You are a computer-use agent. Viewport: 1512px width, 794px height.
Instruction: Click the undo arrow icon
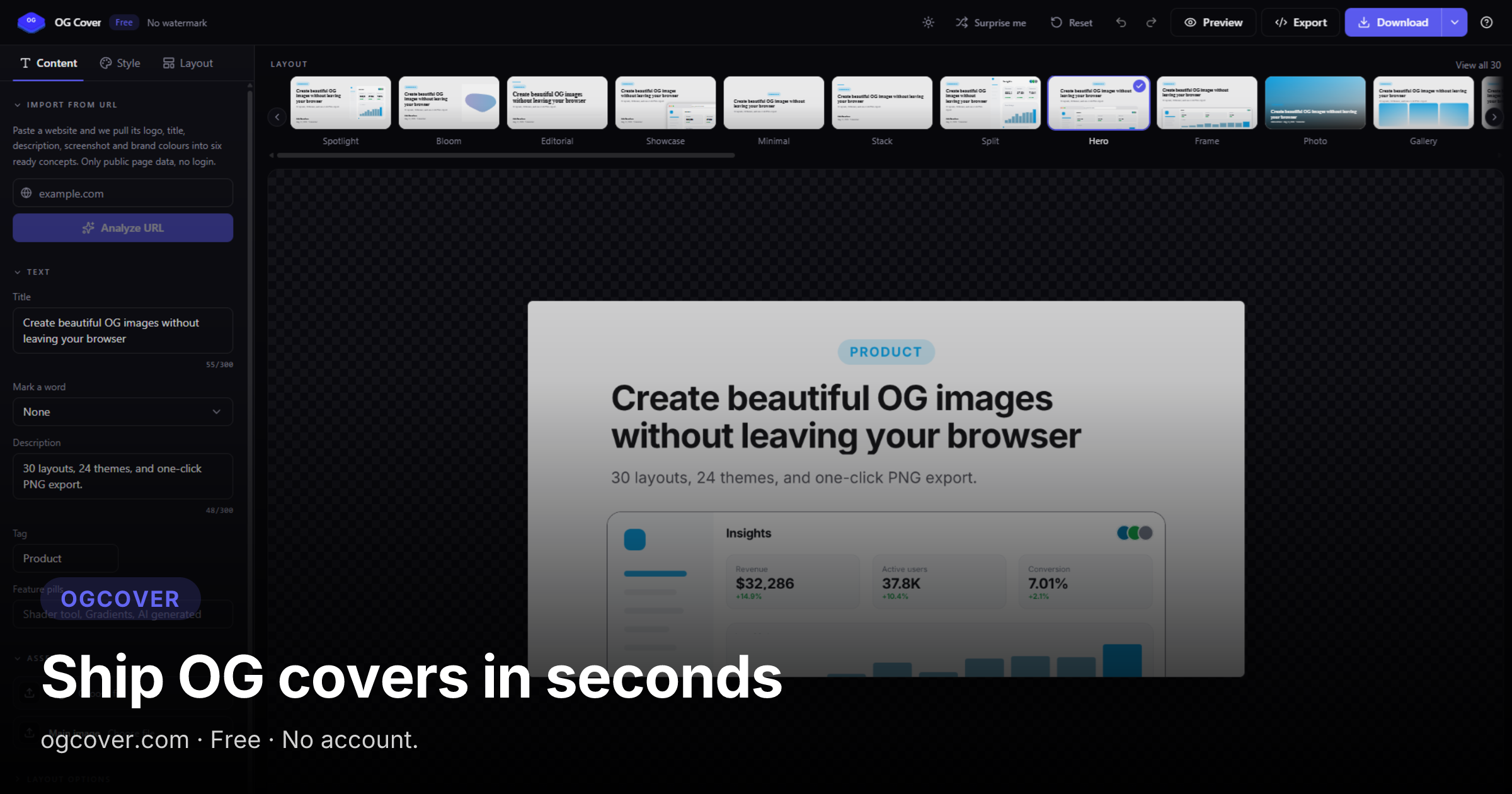click(1121, 23)
